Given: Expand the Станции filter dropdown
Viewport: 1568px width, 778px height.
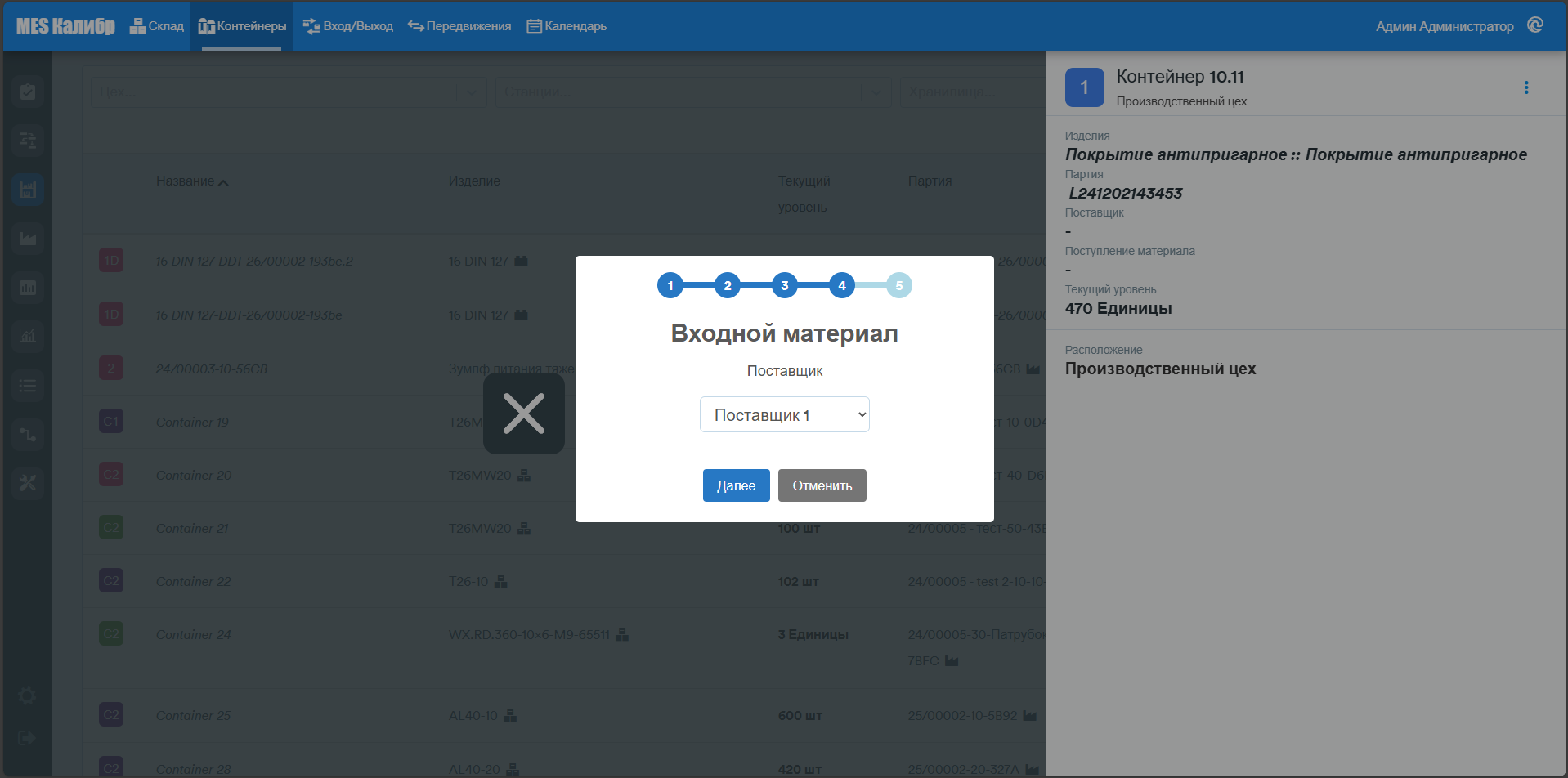Looking at the screenshot, I should 693,92.
